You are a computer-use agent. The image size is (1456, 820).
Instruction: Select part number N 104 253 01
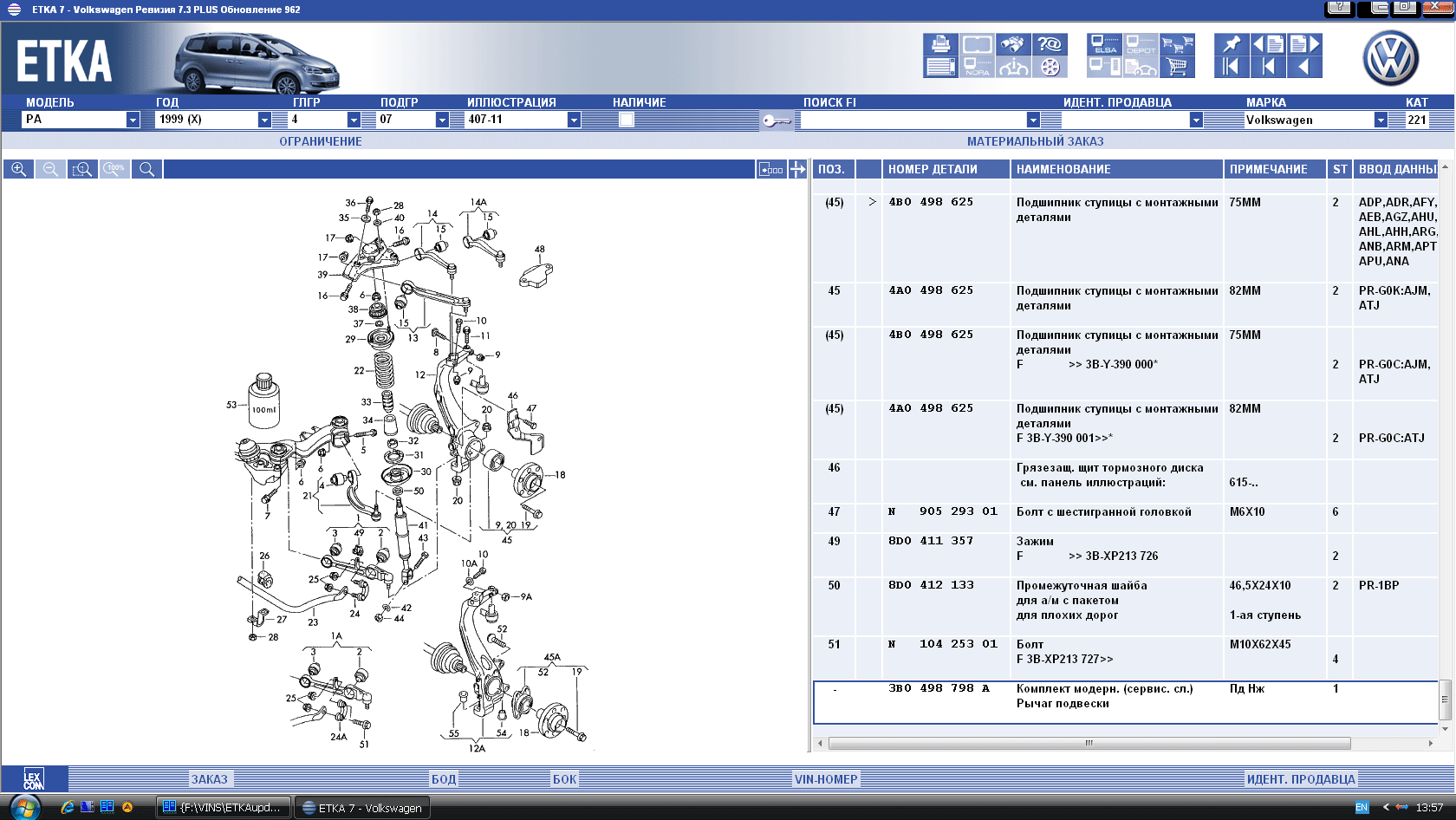click(x=943, y=644)
